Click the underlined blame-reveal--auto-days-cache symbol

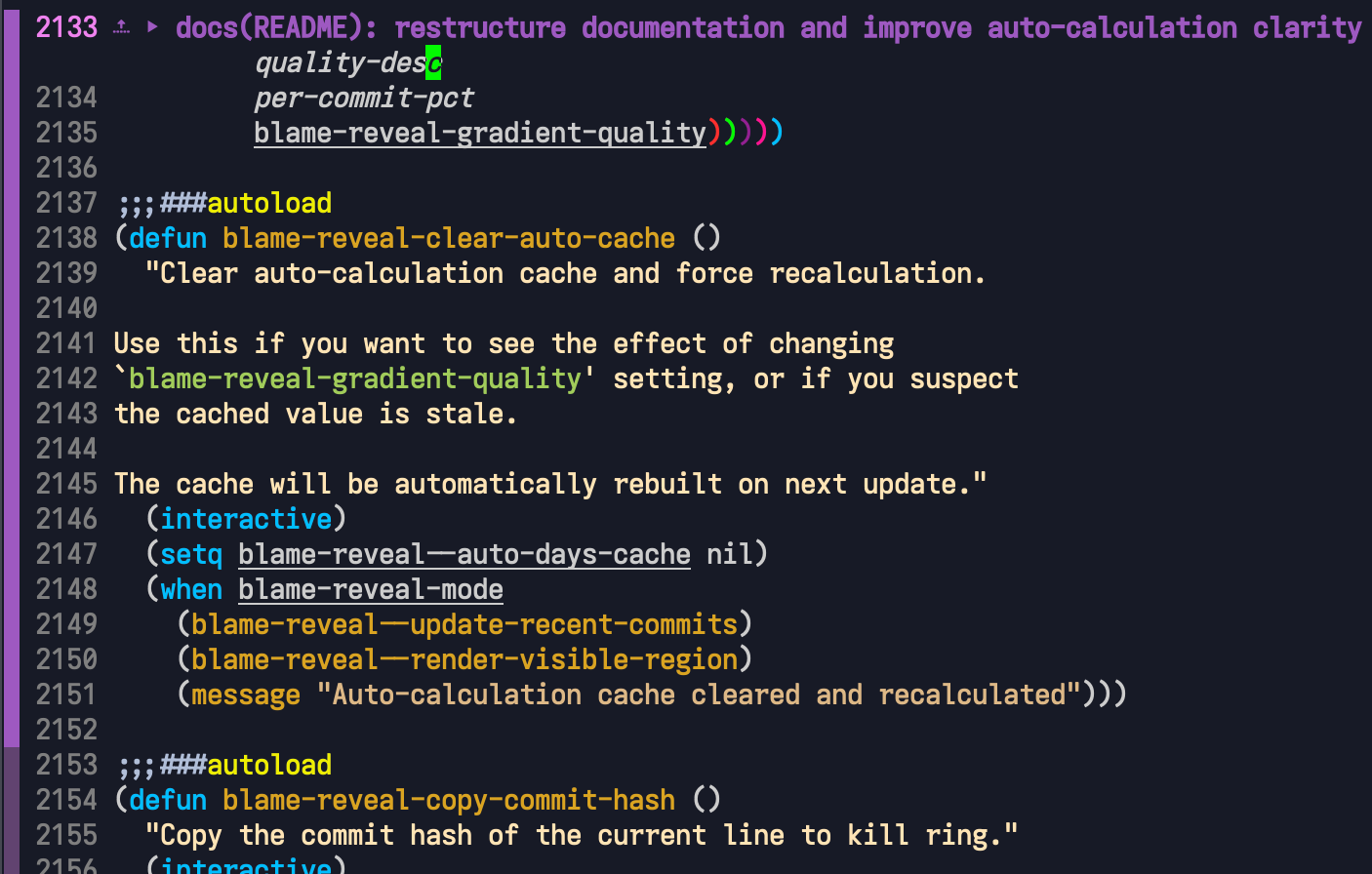464,554
